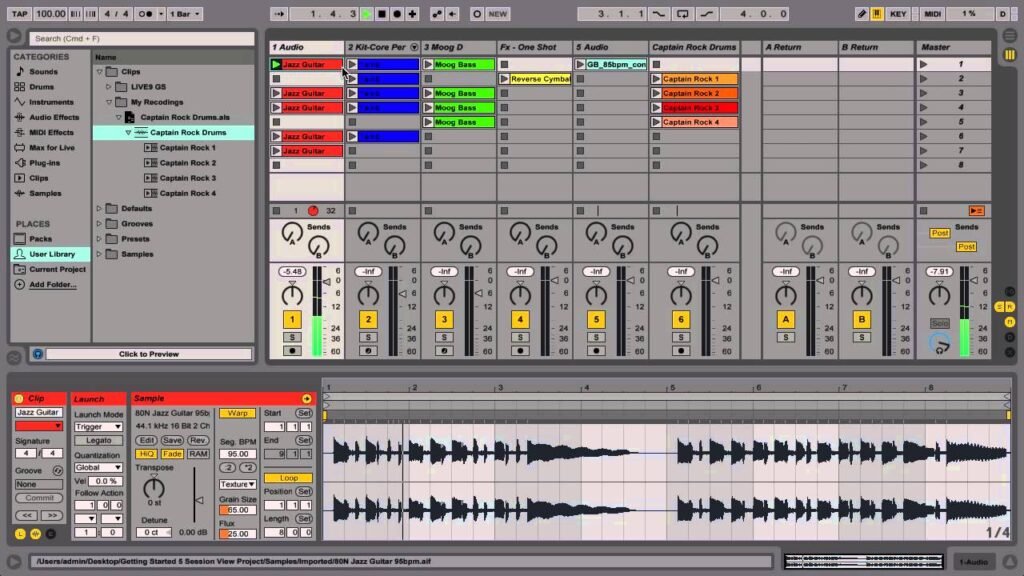Launch the Moog Bass clip in scene 1
This screenshot has height=576, width=1024.
coord(428,64)
